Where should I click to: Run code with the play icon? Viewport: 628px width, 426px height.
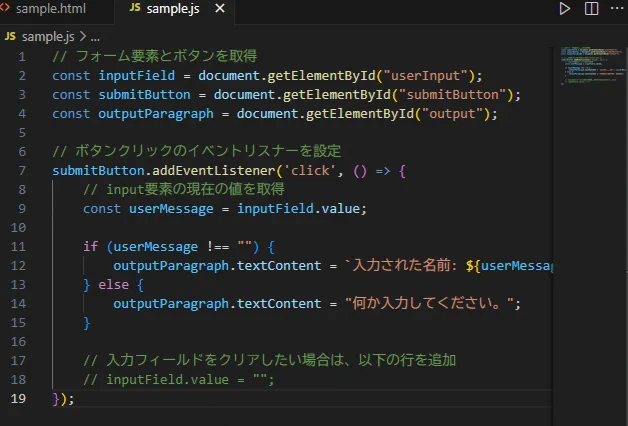click(564, 8)
